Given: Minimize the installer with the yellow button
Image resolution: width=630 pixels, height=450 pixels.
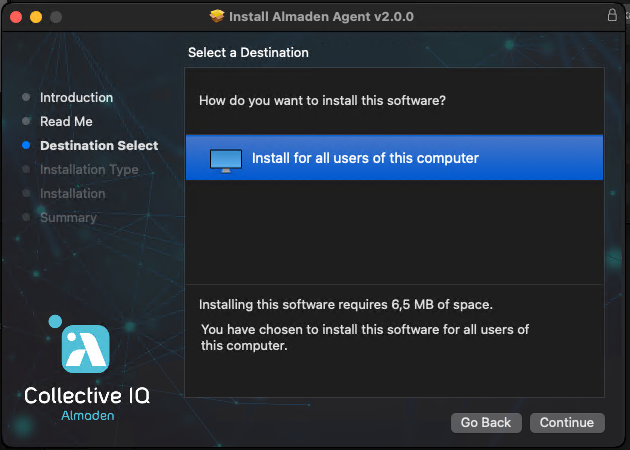Looking at the screenshot, I should [36, 17].
